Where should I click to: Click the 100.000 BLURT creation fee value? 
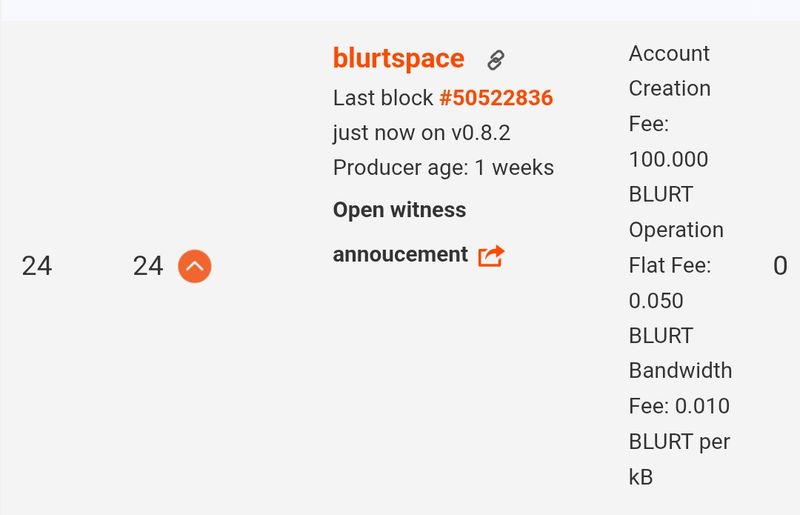[x=668, y=177]
